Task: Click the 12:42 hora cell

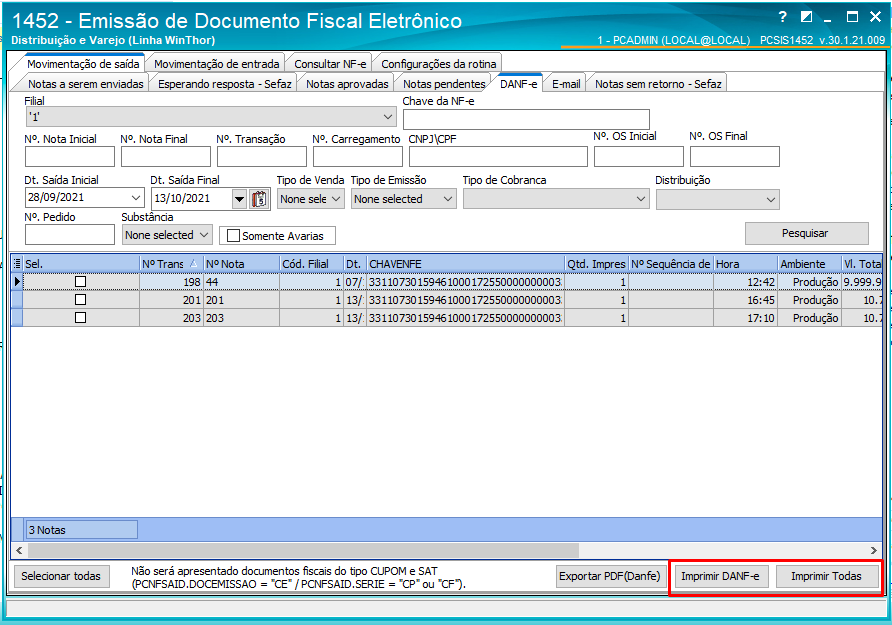Action: tap(745, 282)
